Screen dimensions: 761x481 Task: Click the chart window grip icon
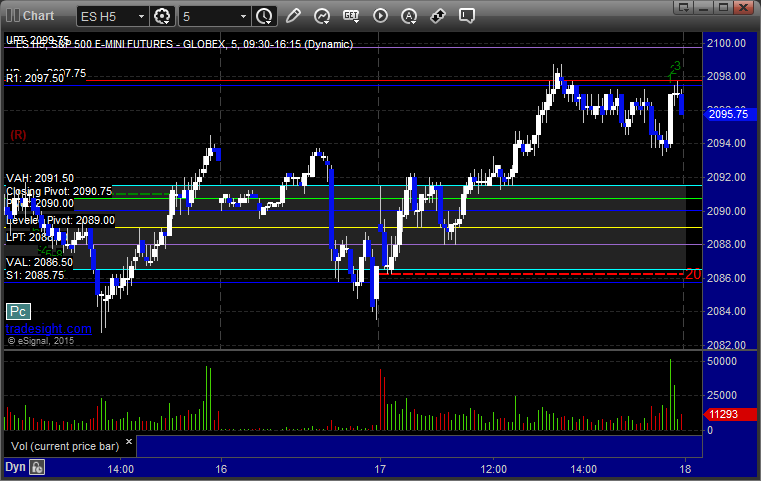pyautogui.click(x=13, y=16)
